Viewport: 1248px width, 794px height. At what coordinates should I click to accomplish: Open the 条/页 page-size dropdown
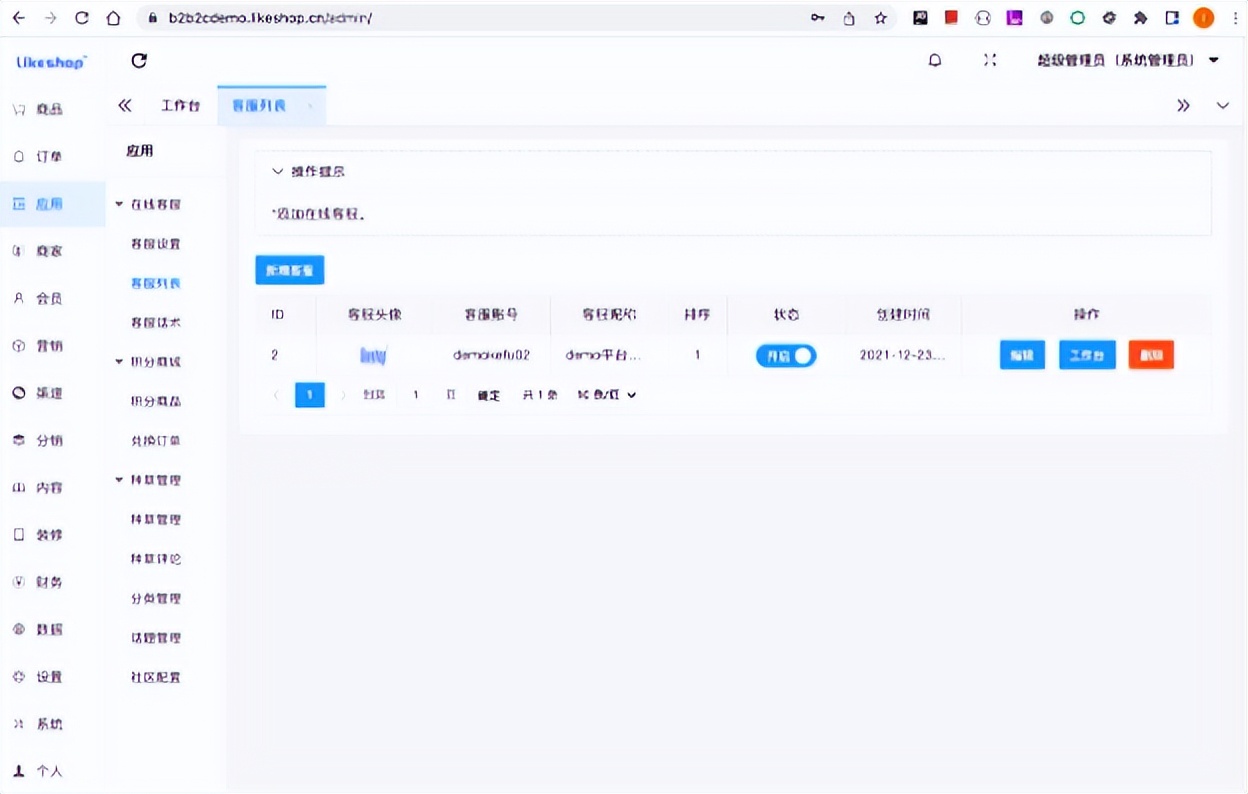[x=604, y=394]
